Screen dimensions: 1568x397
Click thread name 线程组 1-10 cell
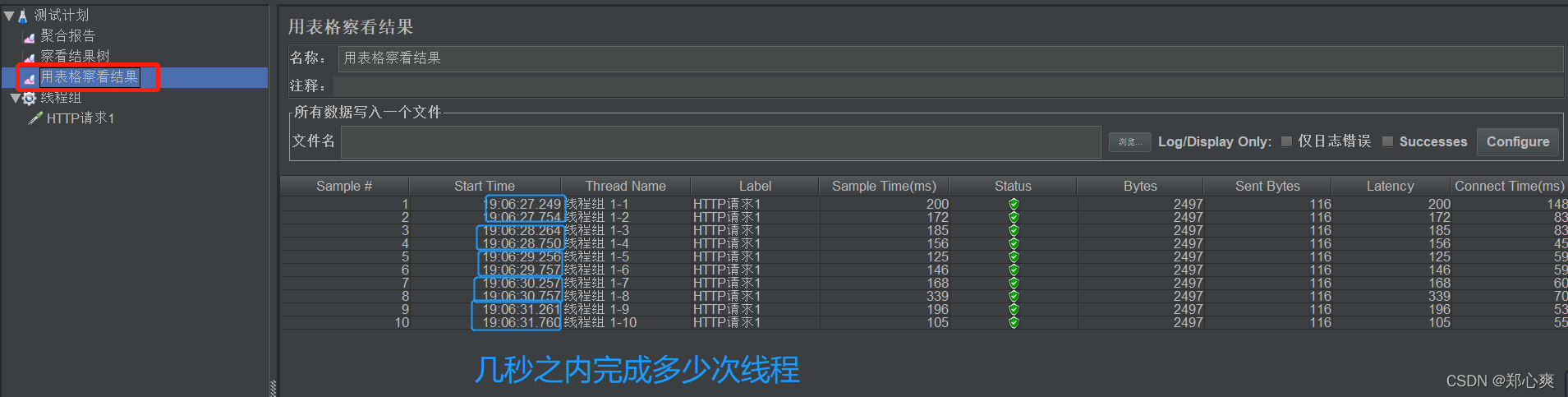(628, 322)
